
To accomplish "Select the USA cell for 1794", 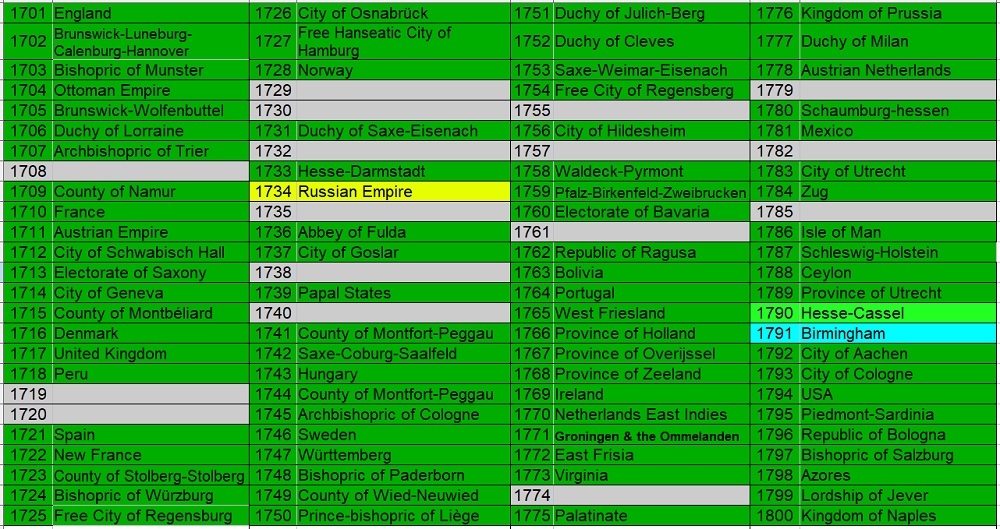I will tap(897, 394).
